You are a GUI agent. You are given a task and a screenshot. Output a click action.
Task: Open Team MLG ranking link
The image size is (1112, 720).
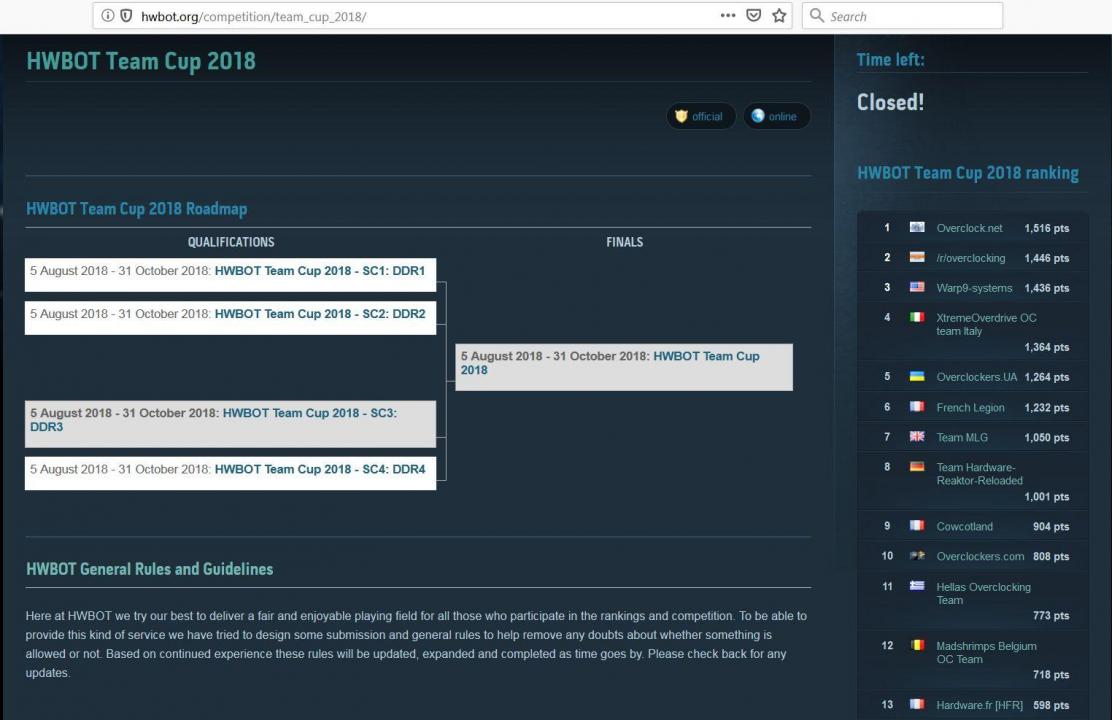(962, 438)
